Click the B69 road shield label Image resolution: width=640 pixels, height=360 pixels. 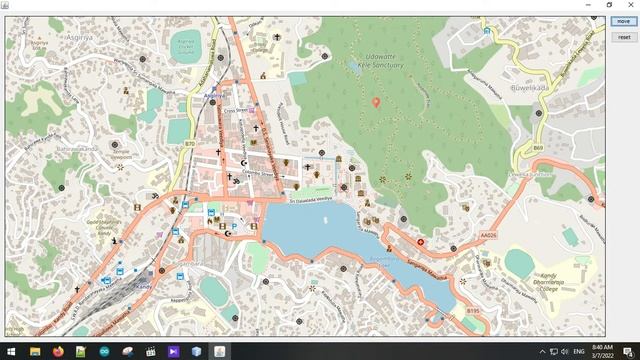tap(538, 147)
